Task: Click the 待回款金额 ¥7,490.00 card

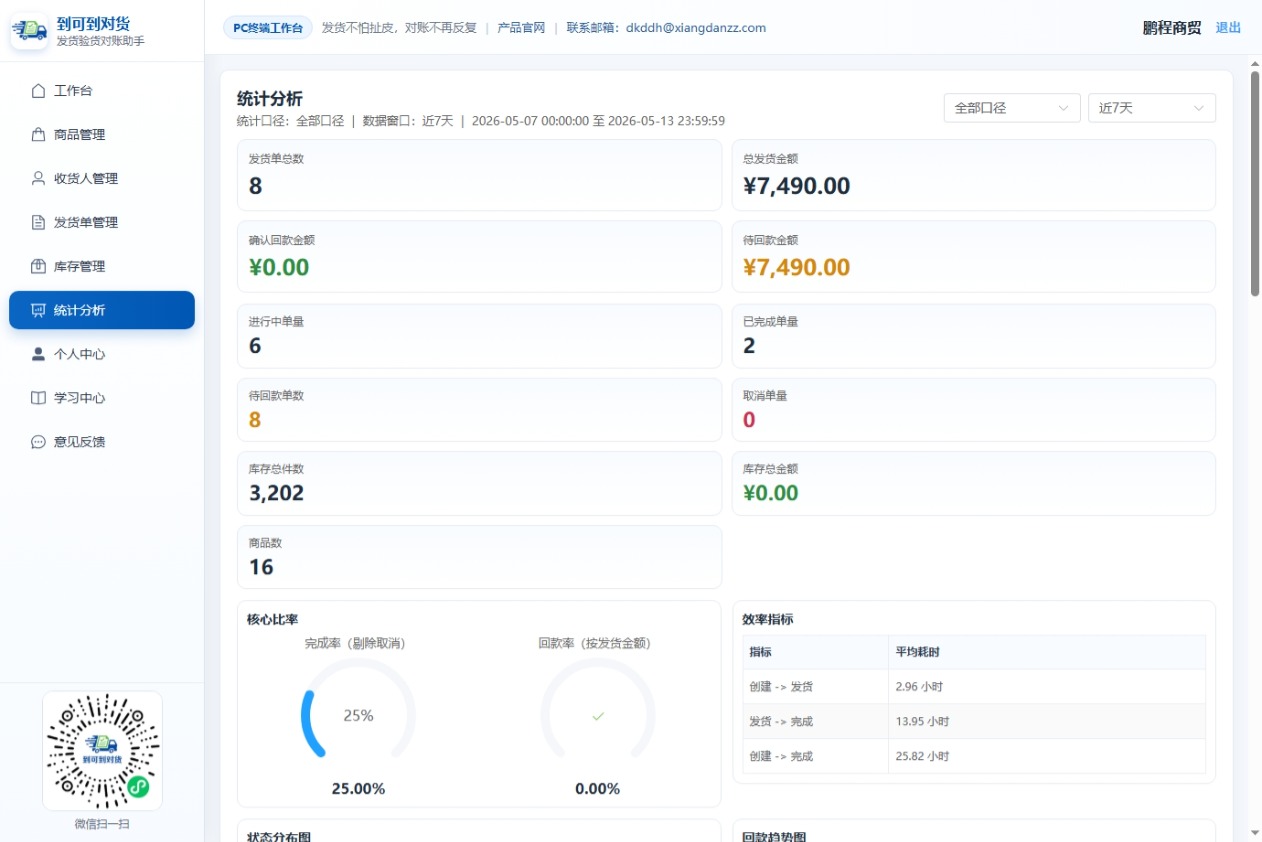Action: 974,257
